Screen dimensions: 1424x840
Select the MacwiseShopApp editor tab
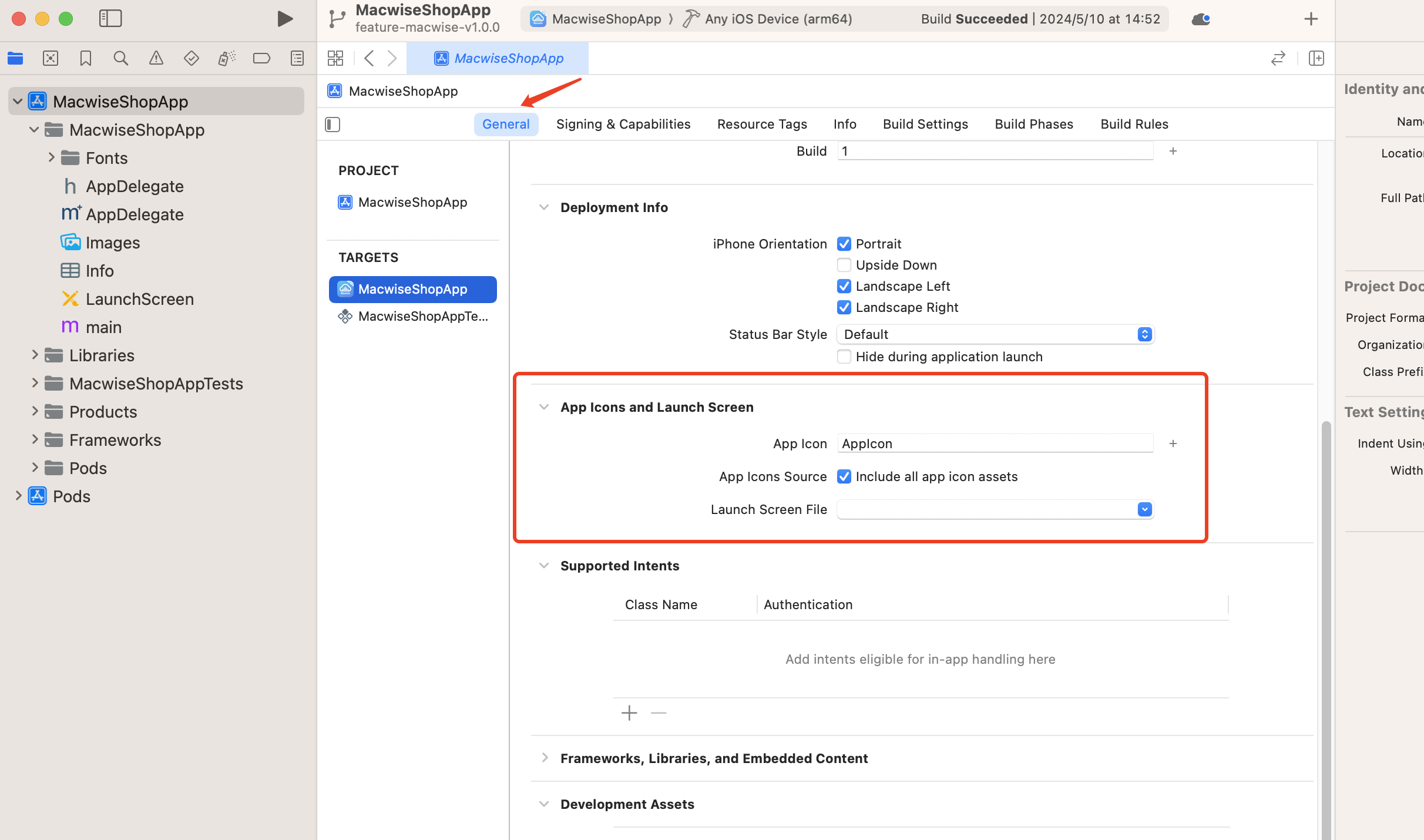498,58
